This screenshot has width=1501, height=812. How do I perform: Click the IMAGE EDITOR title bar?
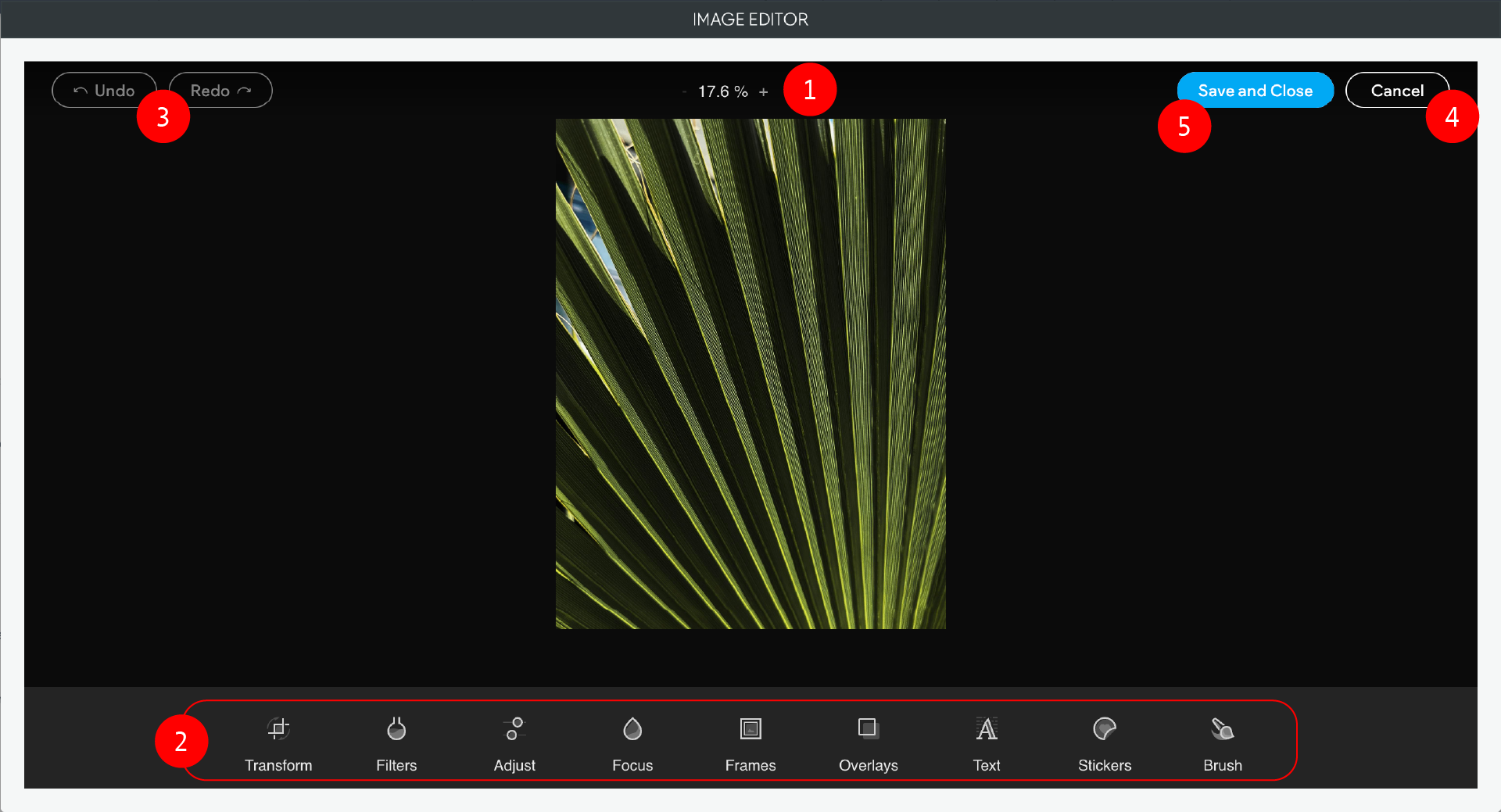tap(749, 19)
